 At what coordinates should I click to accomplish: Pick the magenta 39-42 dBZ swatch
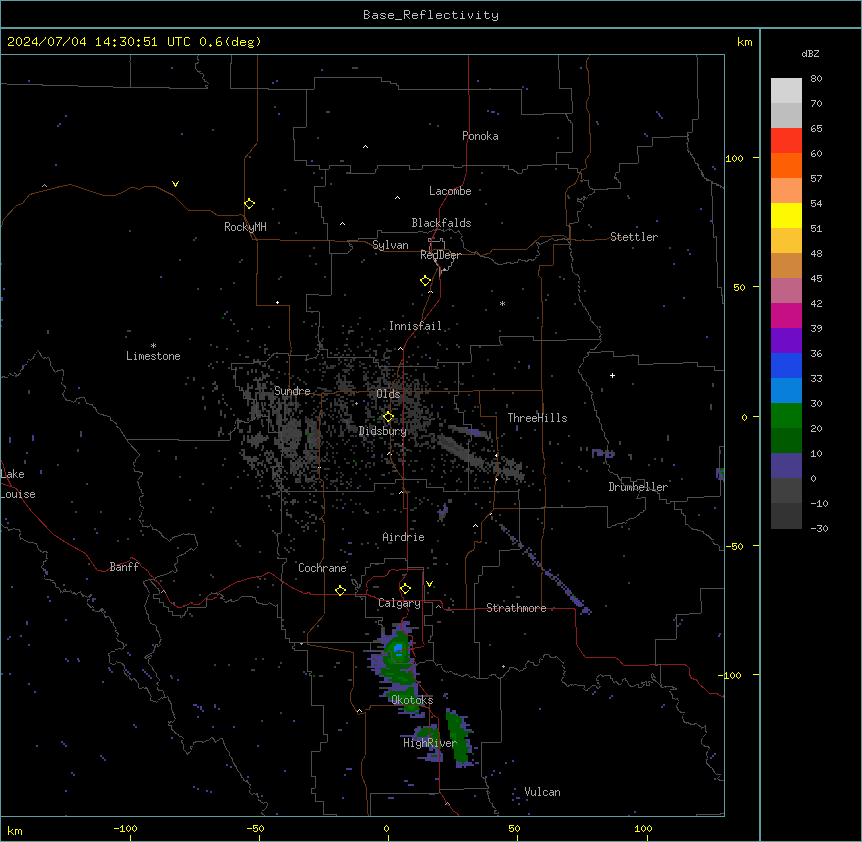tap(786, 316)
